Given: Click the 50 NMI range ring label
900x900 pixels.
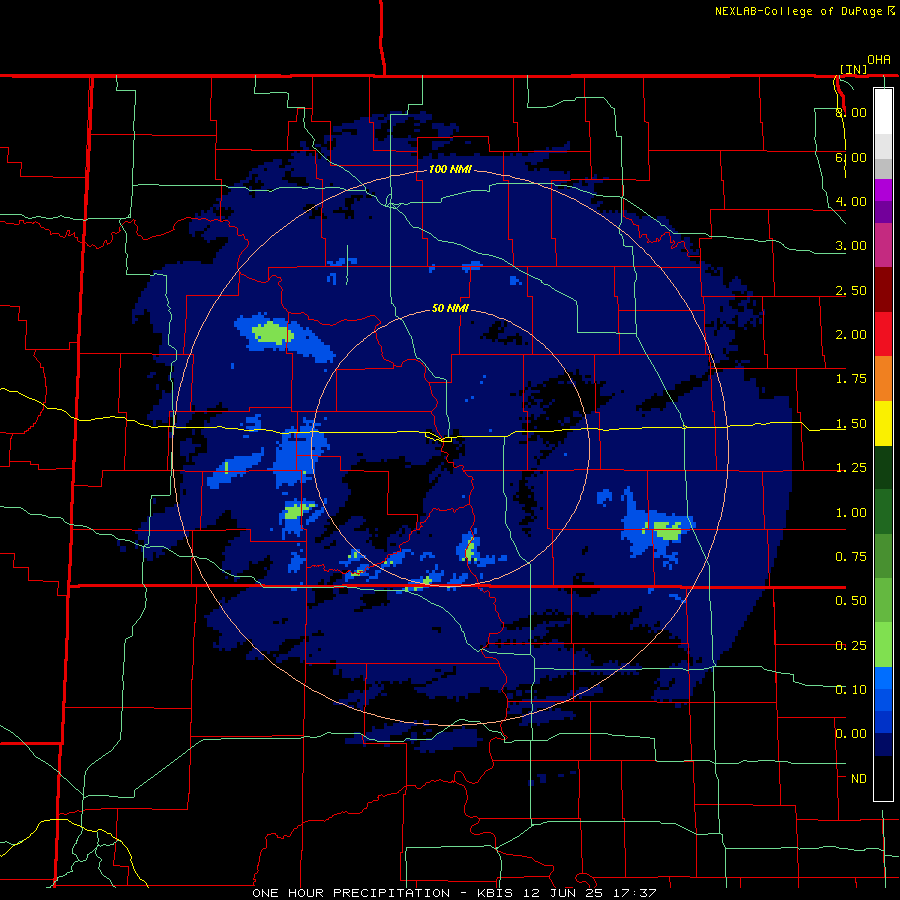Looking at the screenshot, I should click(x=450, y=308).
